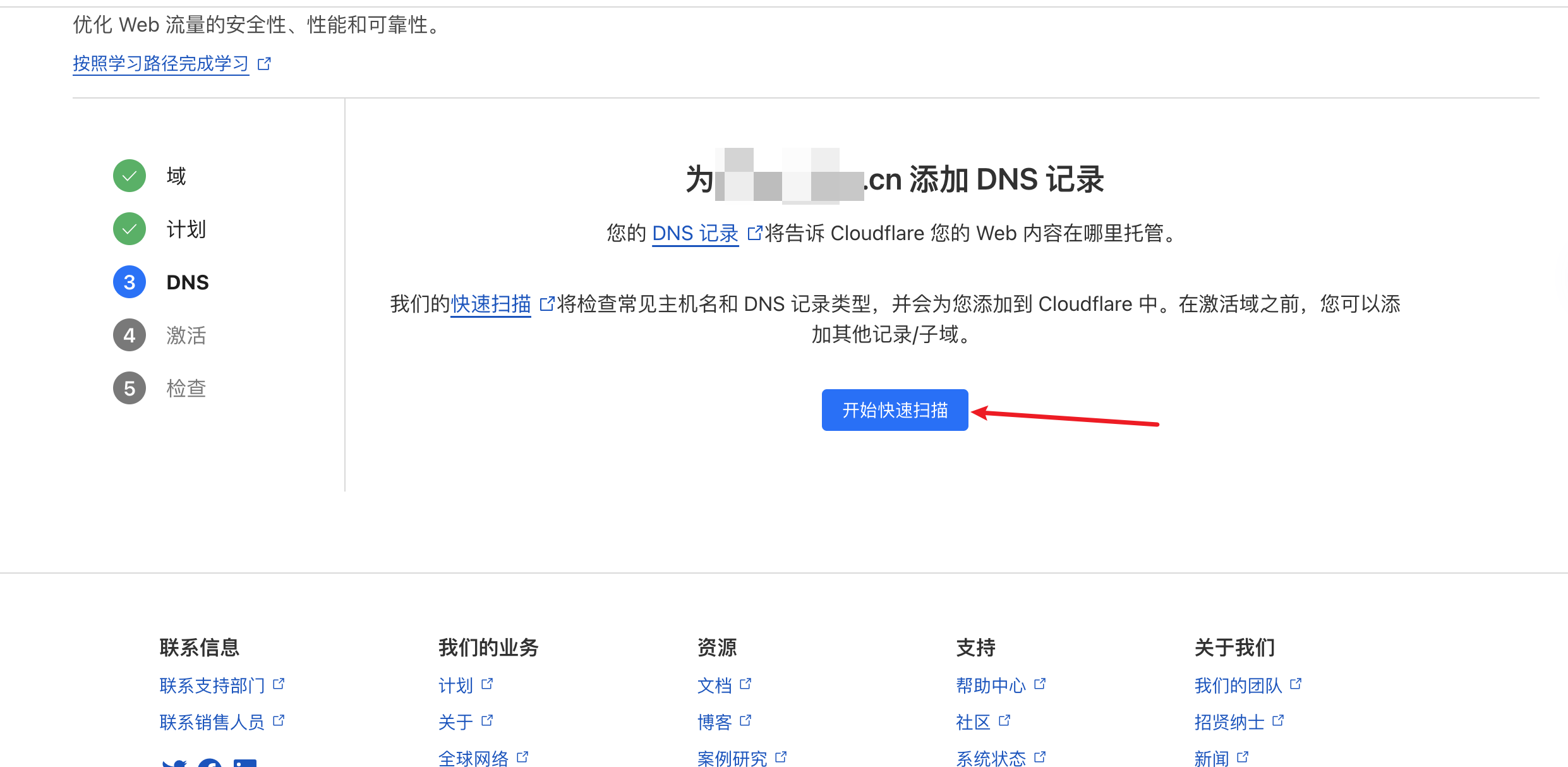Open the 系统状态 link
Screen dimensions: 1568x767
991,758
